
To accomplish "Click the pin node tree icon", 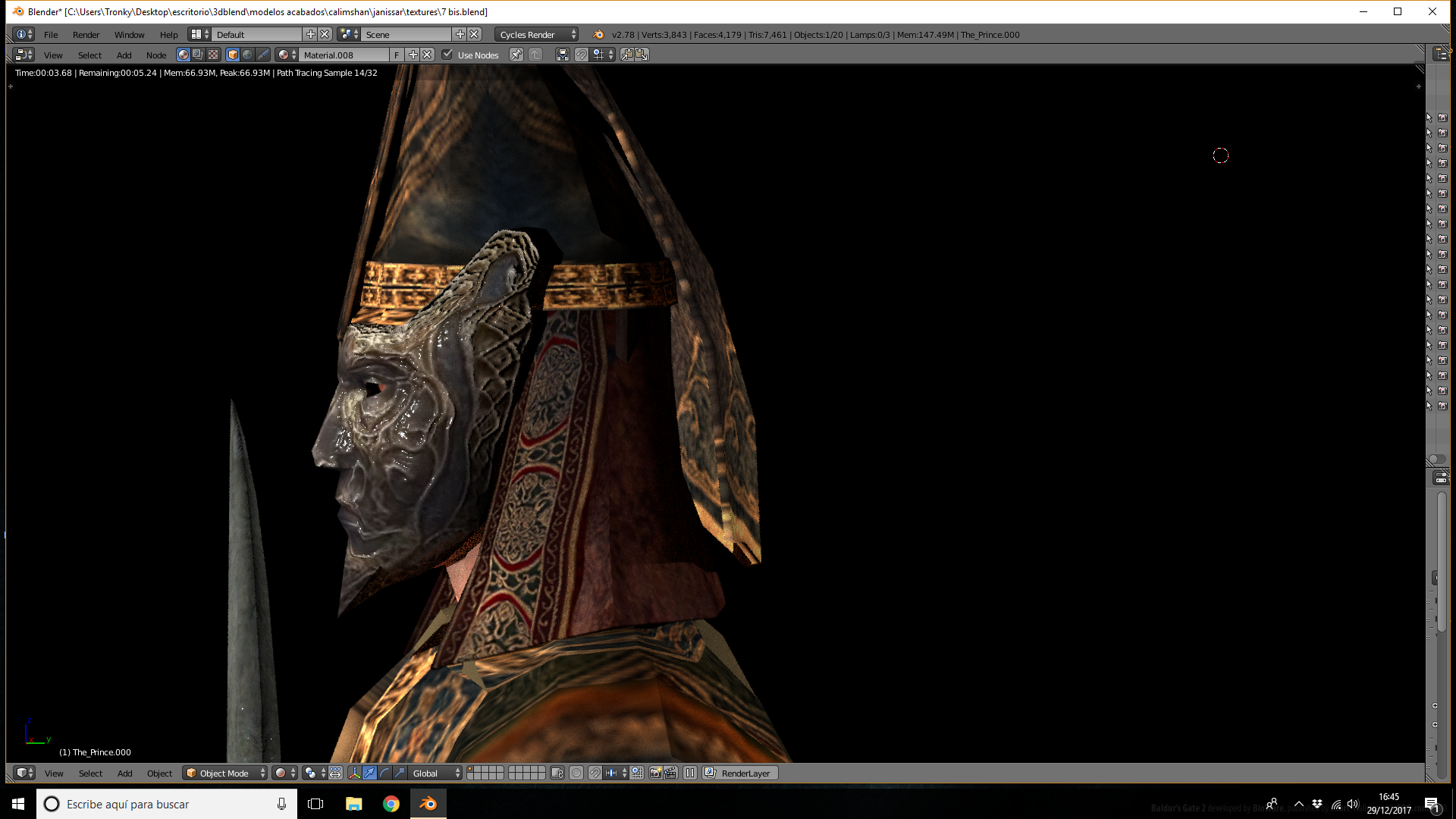I will click(516, 55).
